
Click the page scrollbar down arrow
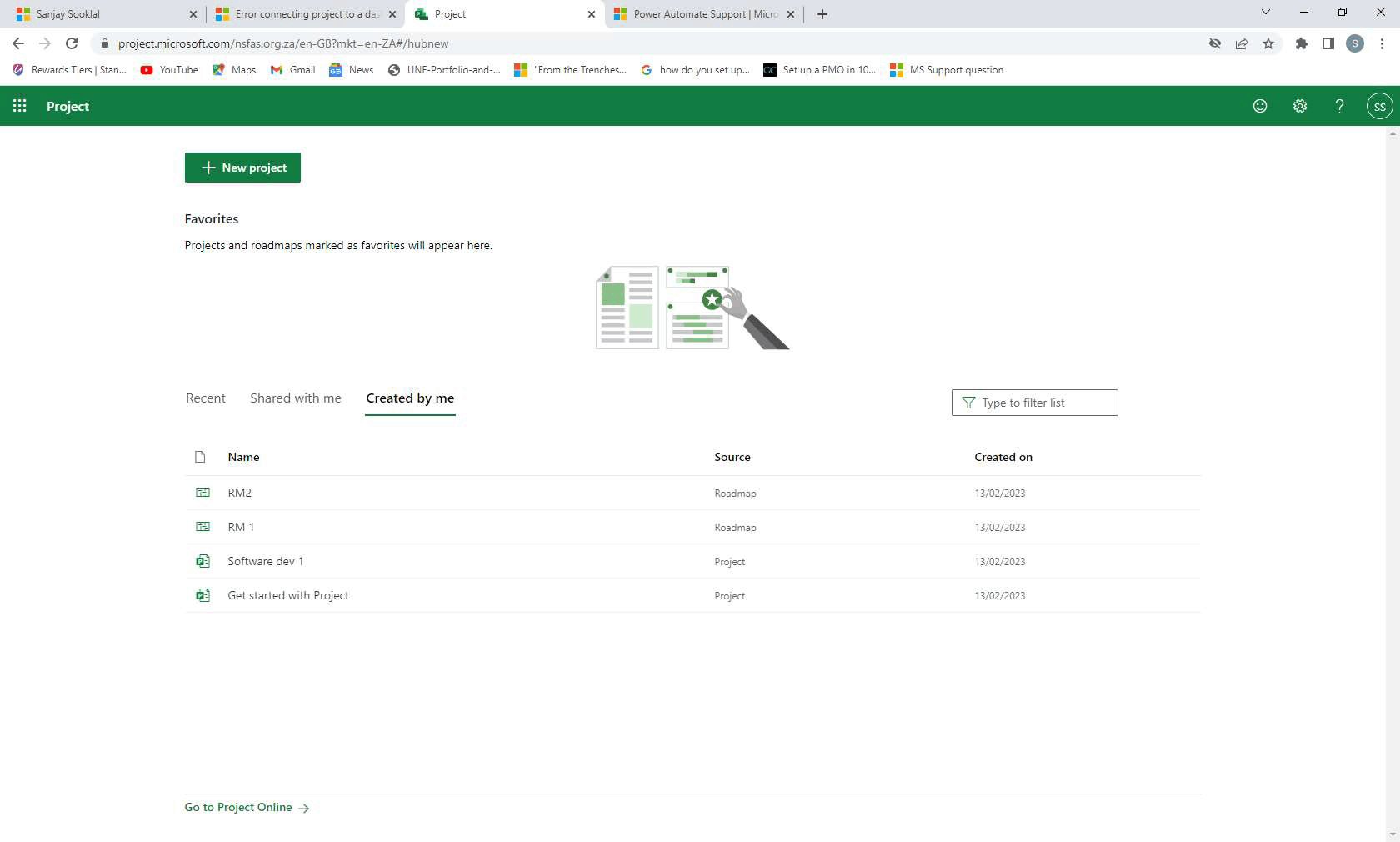click(1392, 834)
